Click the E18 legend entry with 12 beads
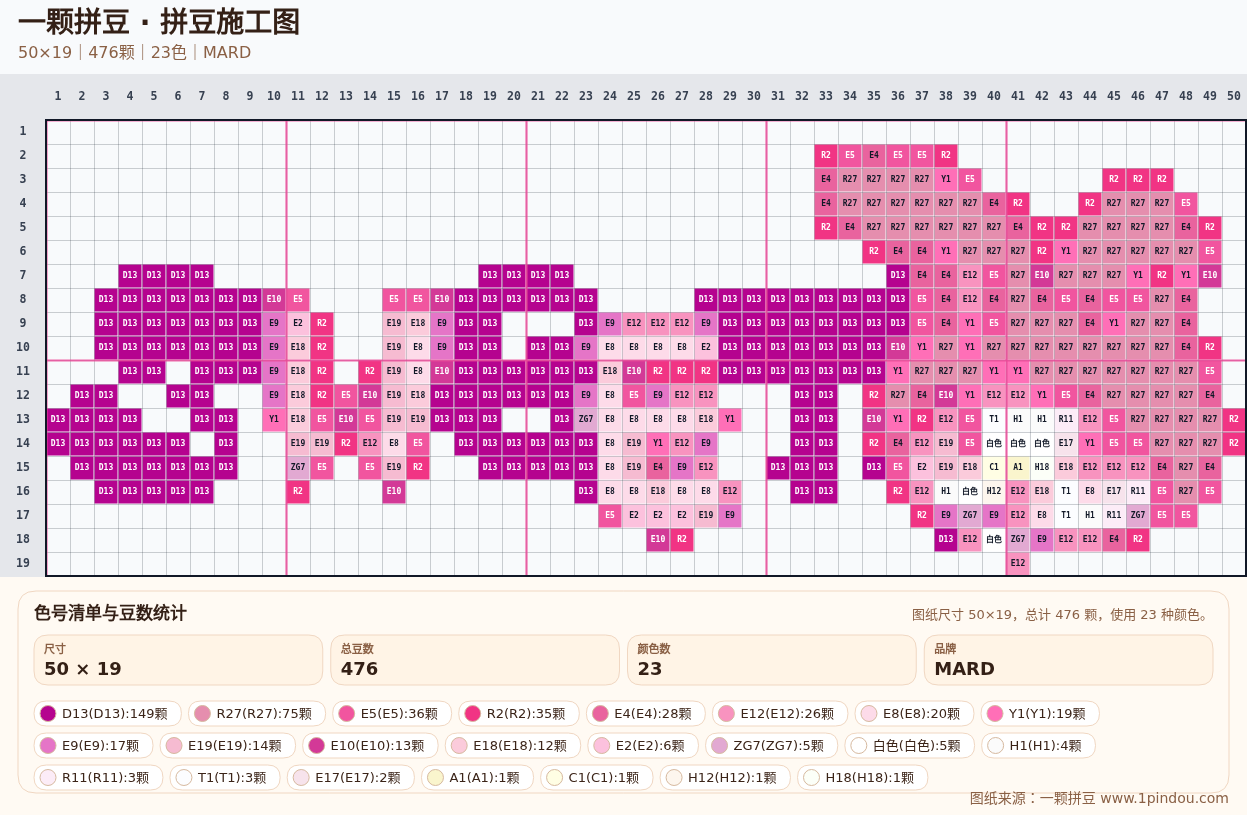The width and height of the screenshot is (1247, 815). tap(513, 746)
